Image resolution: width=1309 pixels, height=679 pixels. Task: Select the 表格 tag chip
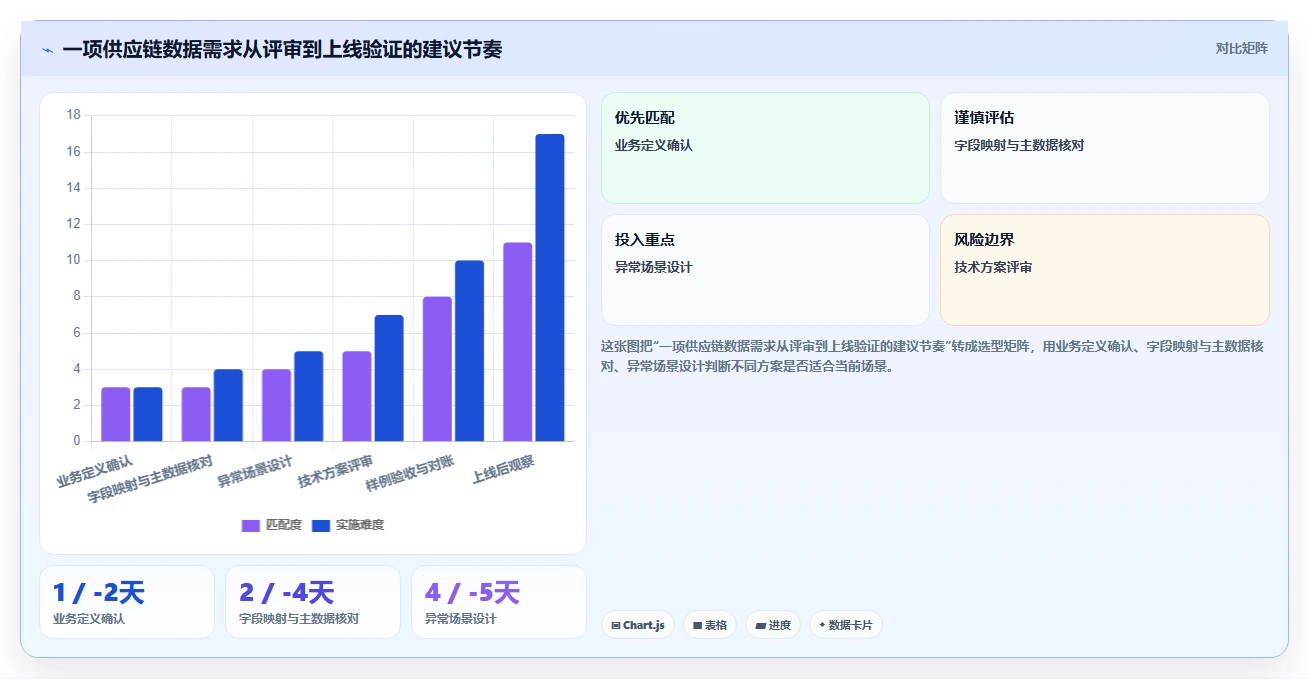(710, 625)
